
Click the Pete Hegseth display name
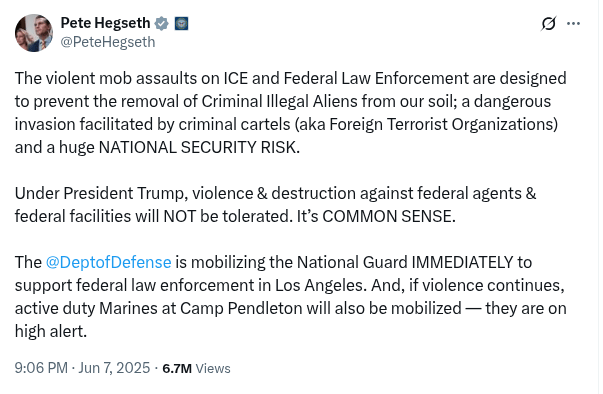(x=105, y=23)
